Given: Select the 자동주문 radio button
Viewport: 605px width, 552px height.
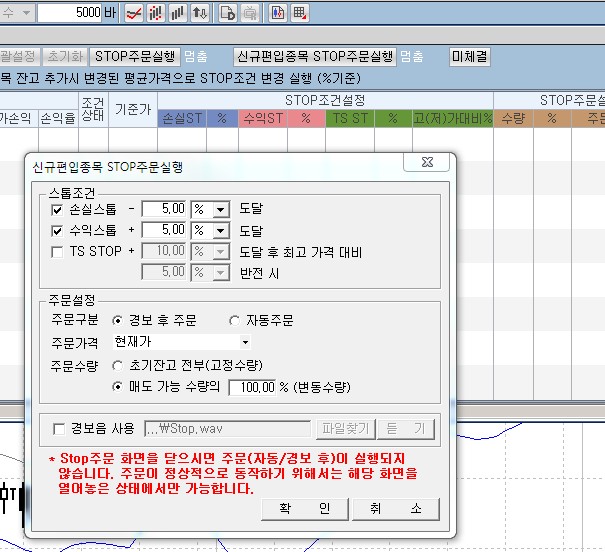Looking at the screenshot, I should click(235, 320).
